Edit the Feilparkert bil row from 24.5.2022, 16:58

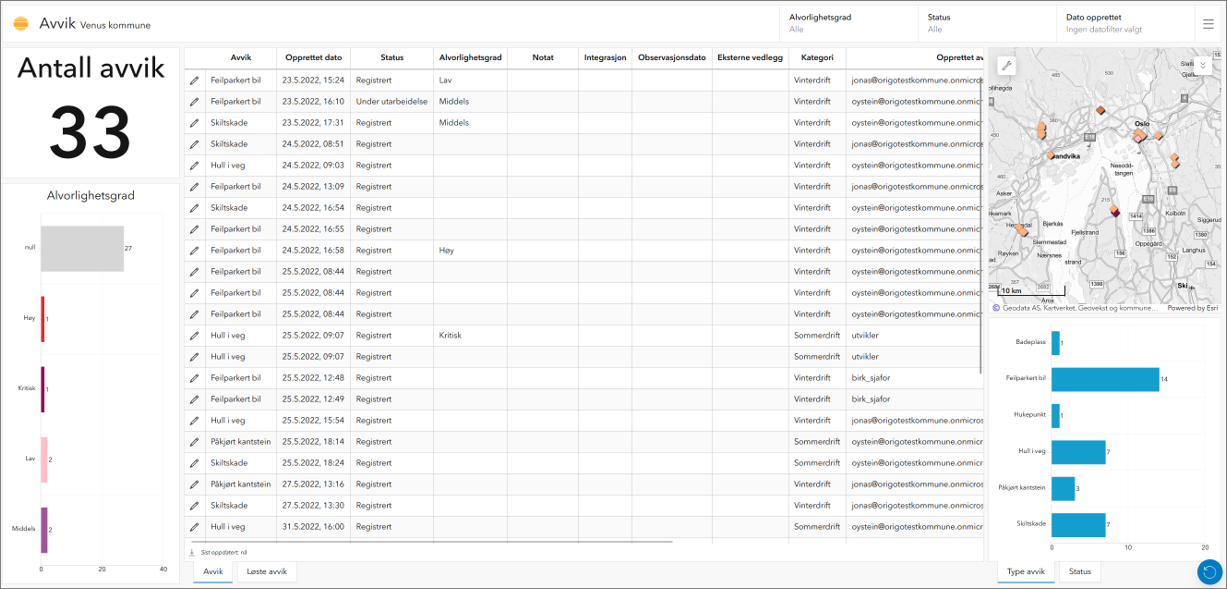(x=195, y=250)
